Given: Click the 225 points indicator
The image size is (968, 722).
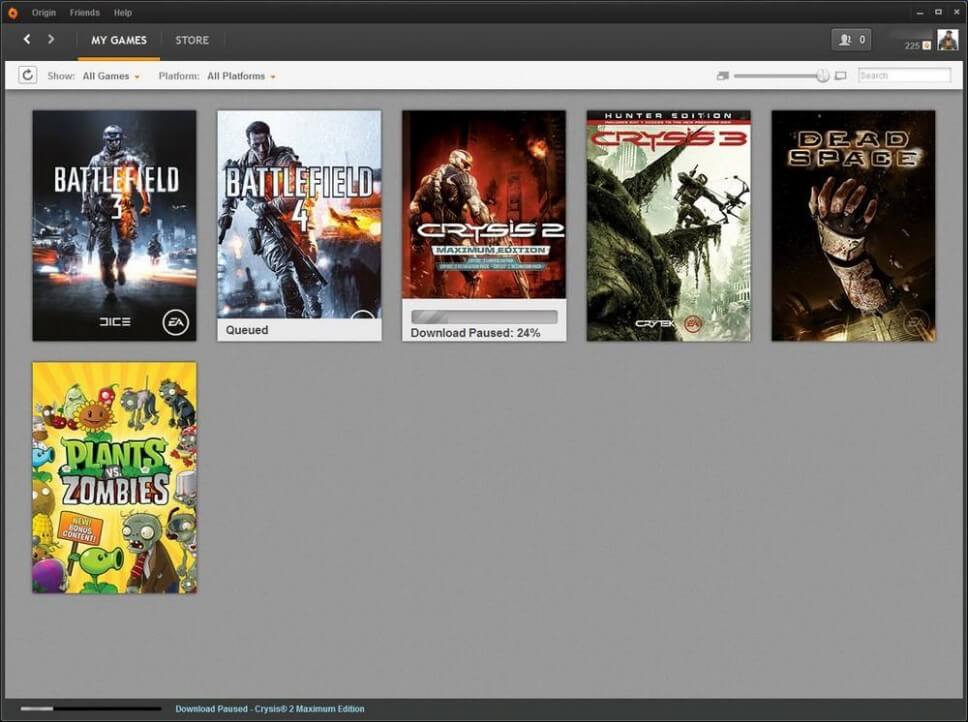Looking at the screenshot, I should click(917, 46).
